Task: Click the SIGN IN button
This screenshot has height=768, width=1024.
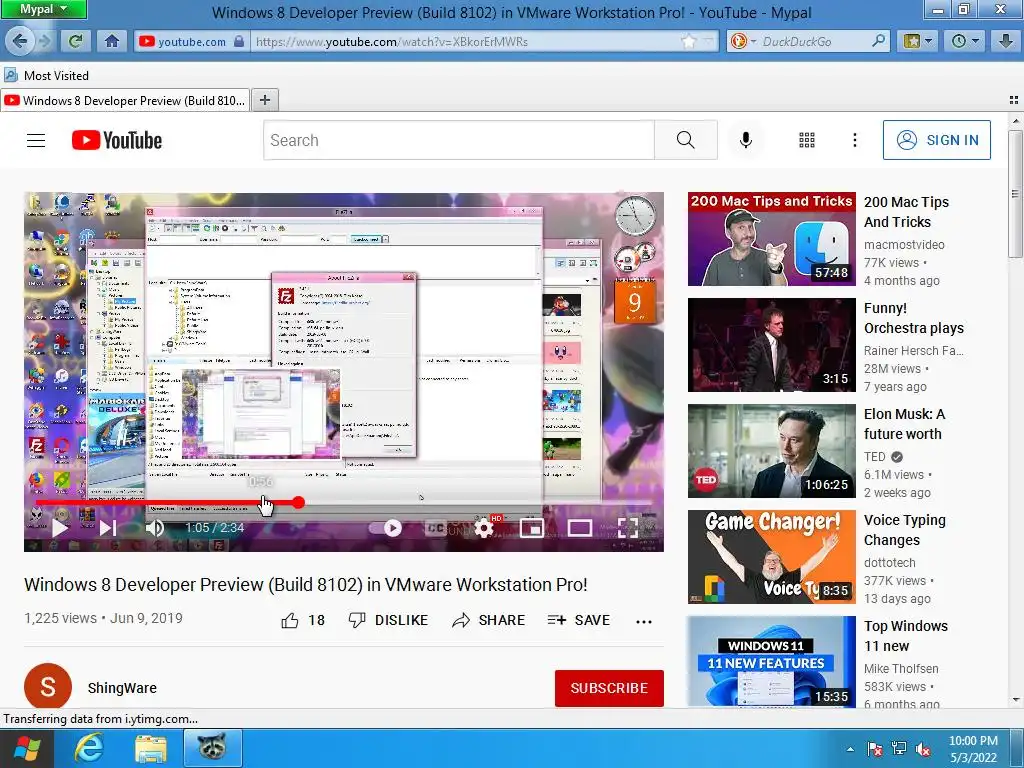Action: click(936, 140)
